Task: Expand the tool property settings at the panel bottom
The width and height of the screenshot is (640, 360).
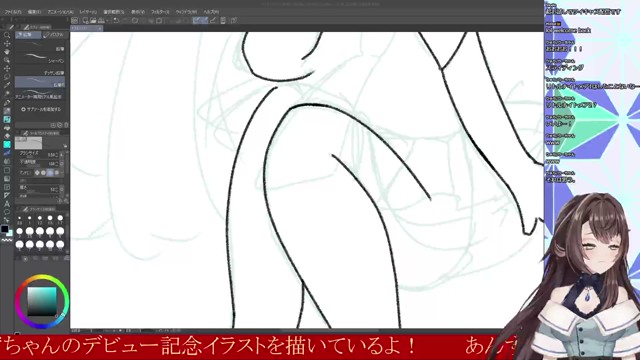Action: [x=66, y=201]
